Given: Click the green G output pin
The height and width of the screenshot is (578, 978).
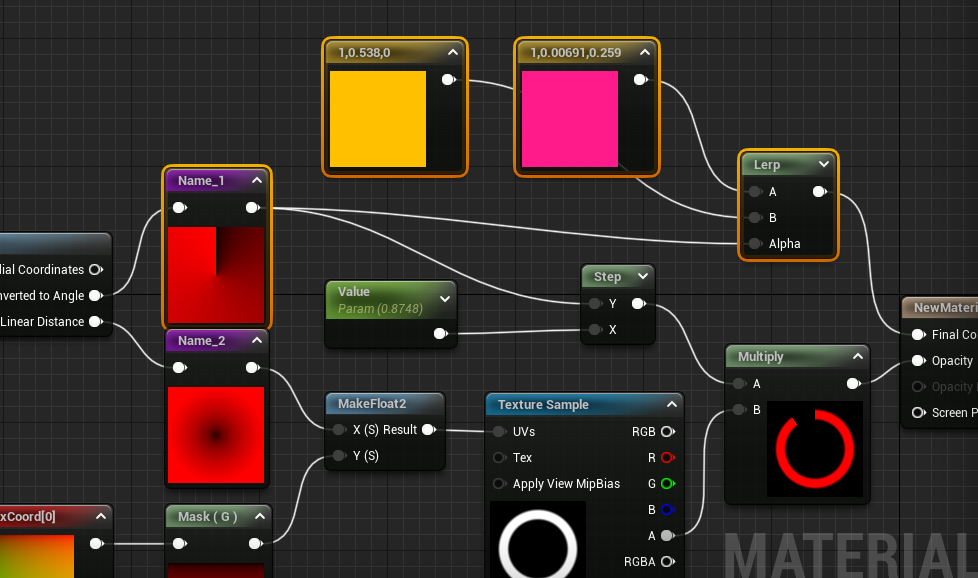Looking at the screenshot, I should pyautogui.click(x=668, y=484).
